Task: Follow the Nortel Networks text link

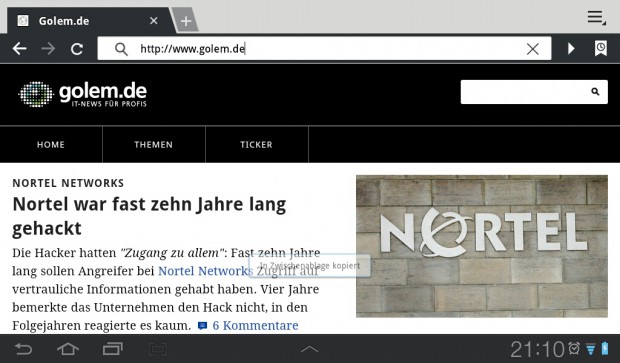Action: tap(205, 271)
